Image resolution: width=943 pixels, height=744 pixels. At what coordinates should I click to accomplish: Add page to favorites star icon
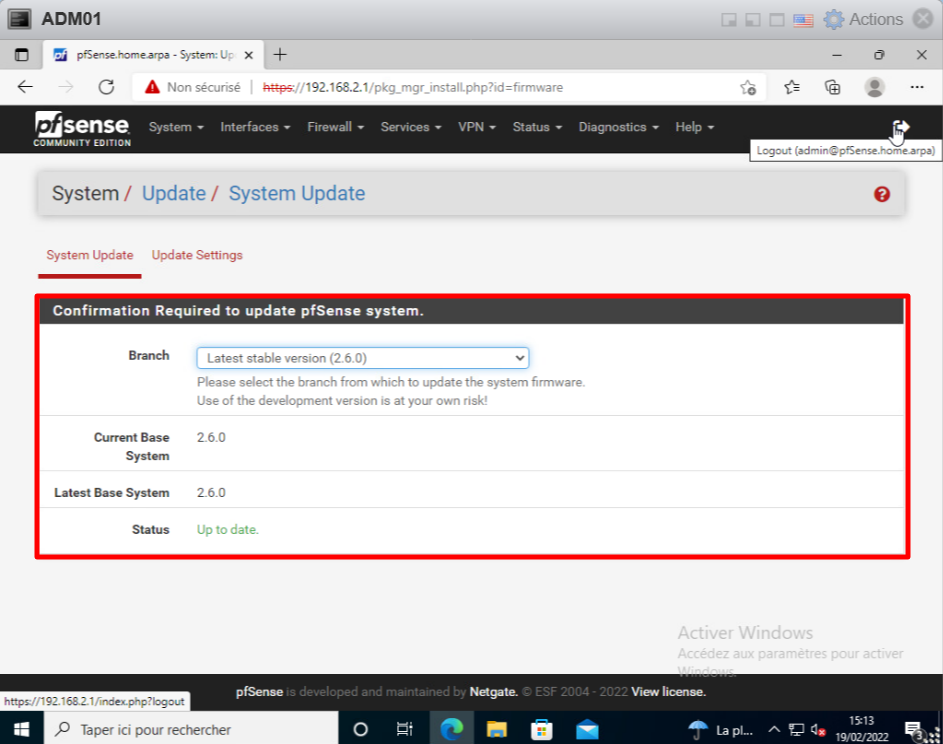747,87
